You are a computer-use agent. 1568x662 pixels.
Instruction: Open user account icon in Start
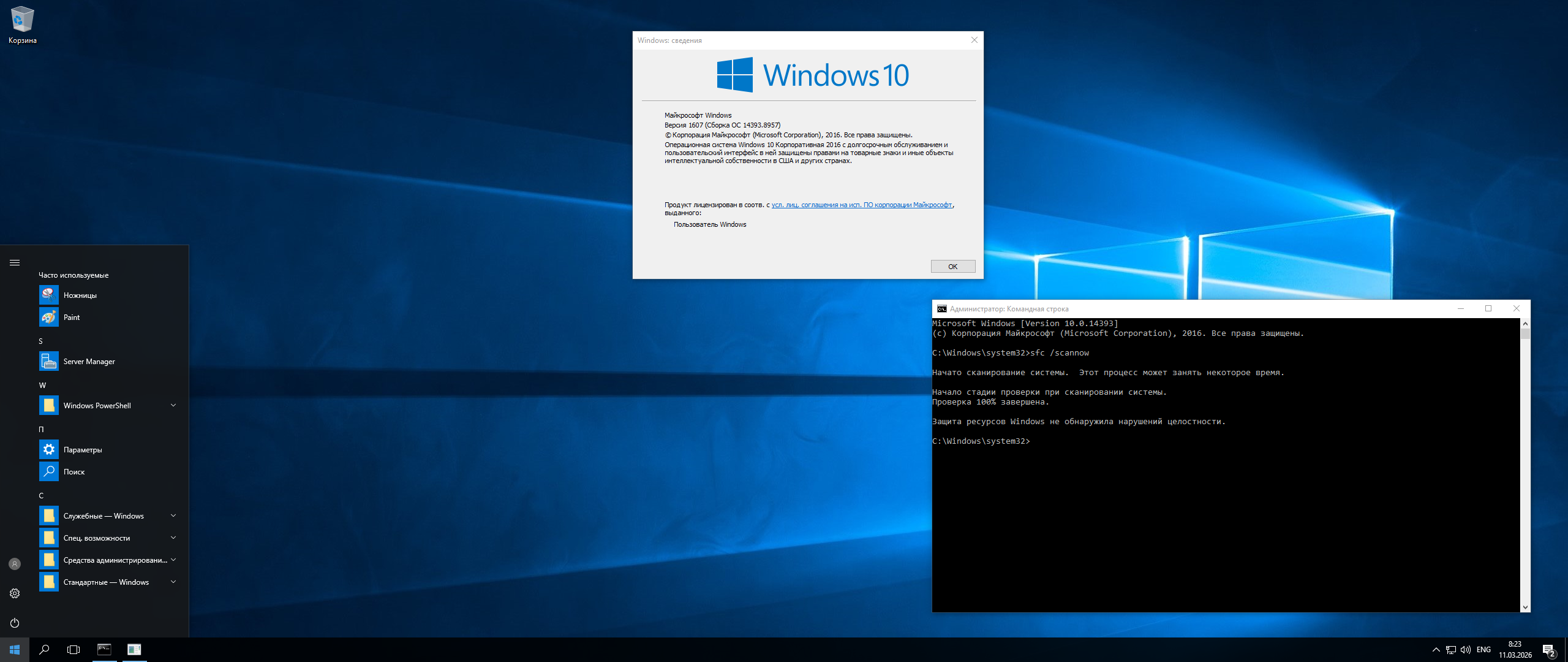tap(15, 564)
